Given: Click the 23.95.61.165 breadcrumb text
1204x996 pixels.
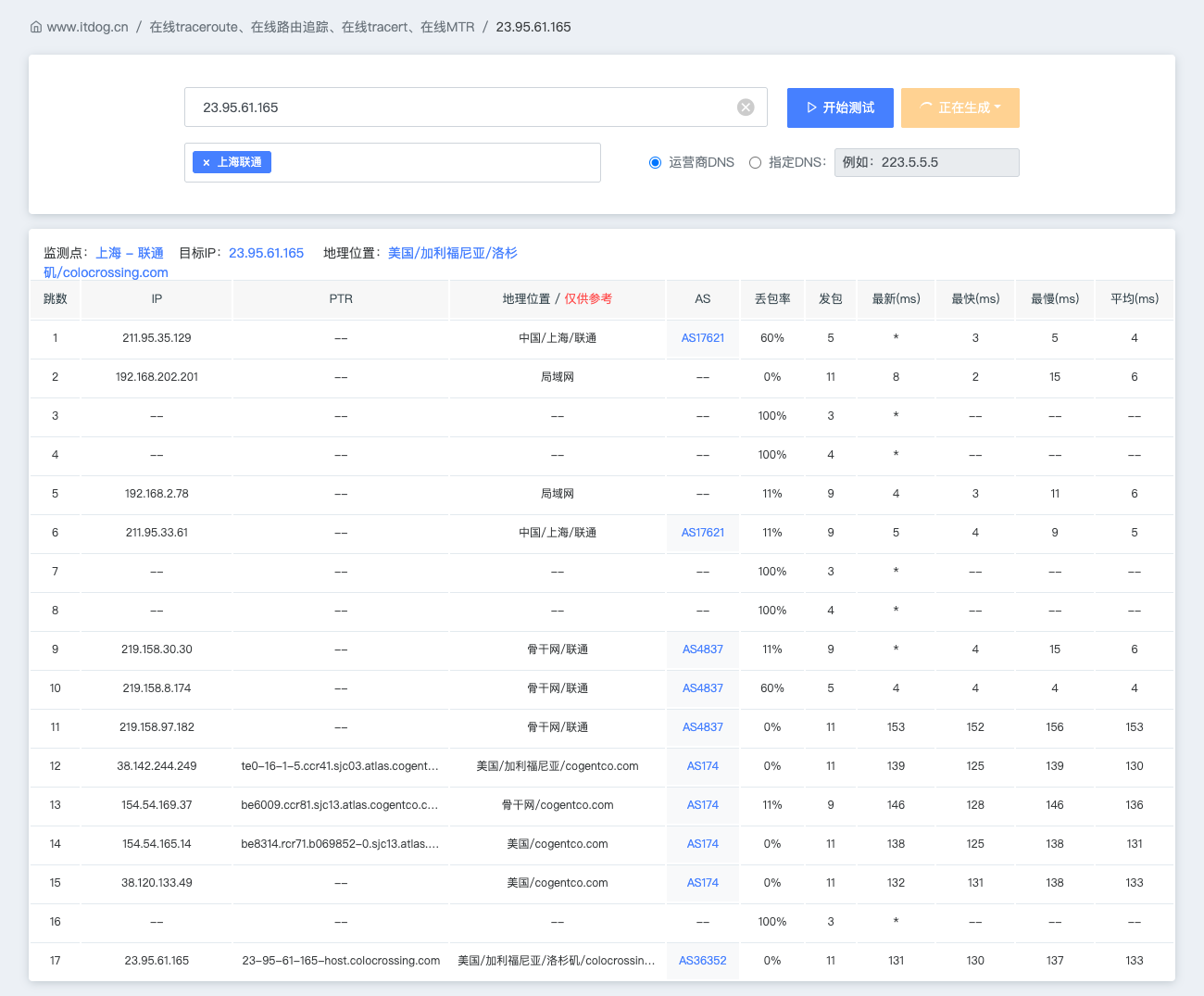Looking at the screenshot, I should [x=533, y=27].
